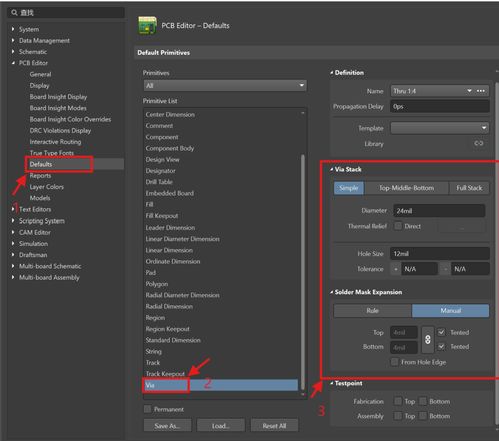Image resolution: width=499 pixels, height=441 pixels.
Task: Click the minus tolerance icon
Action: coord(445,269)
